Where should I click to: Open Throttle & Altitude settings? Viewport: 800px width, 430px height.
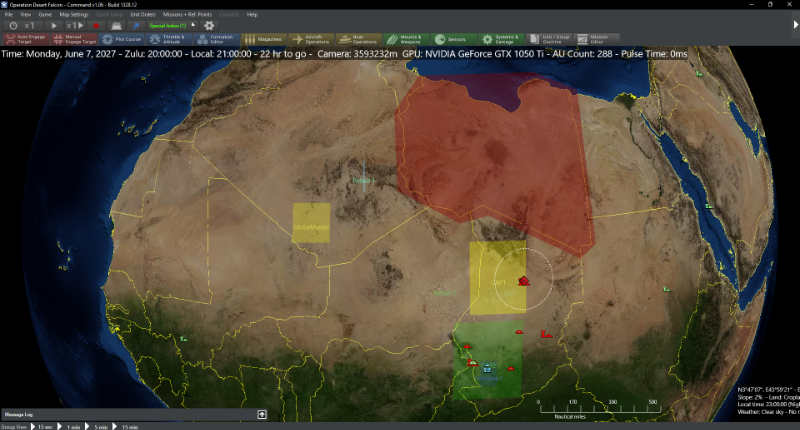(x=169, y=39)
